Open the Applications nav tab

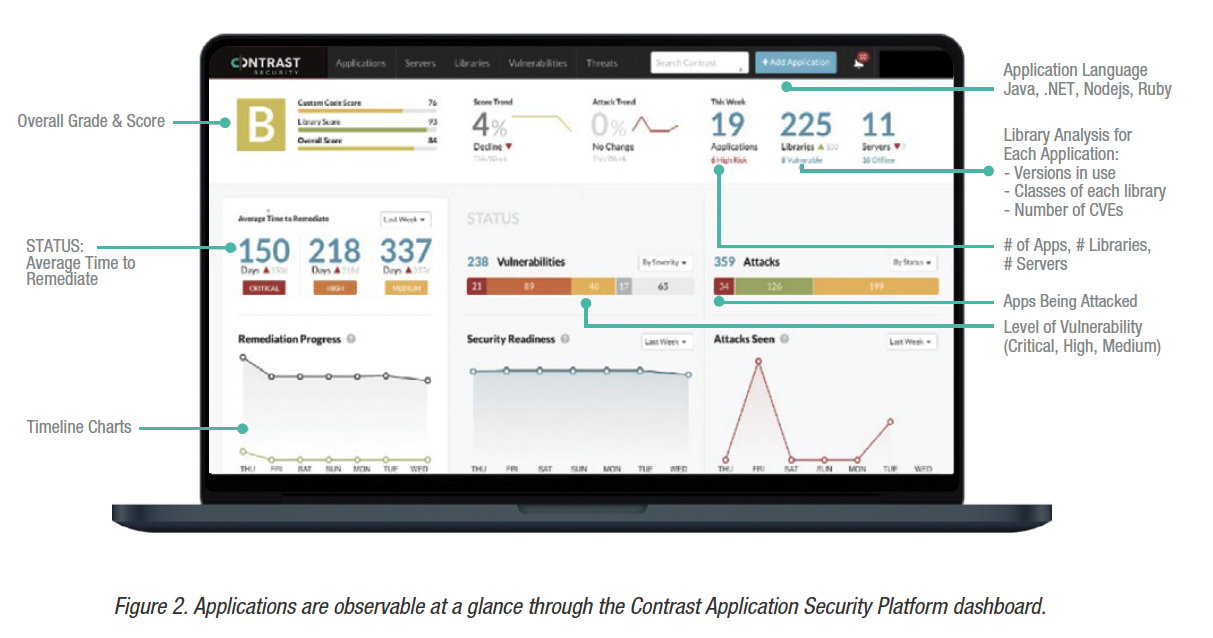(x=361, y=63)
